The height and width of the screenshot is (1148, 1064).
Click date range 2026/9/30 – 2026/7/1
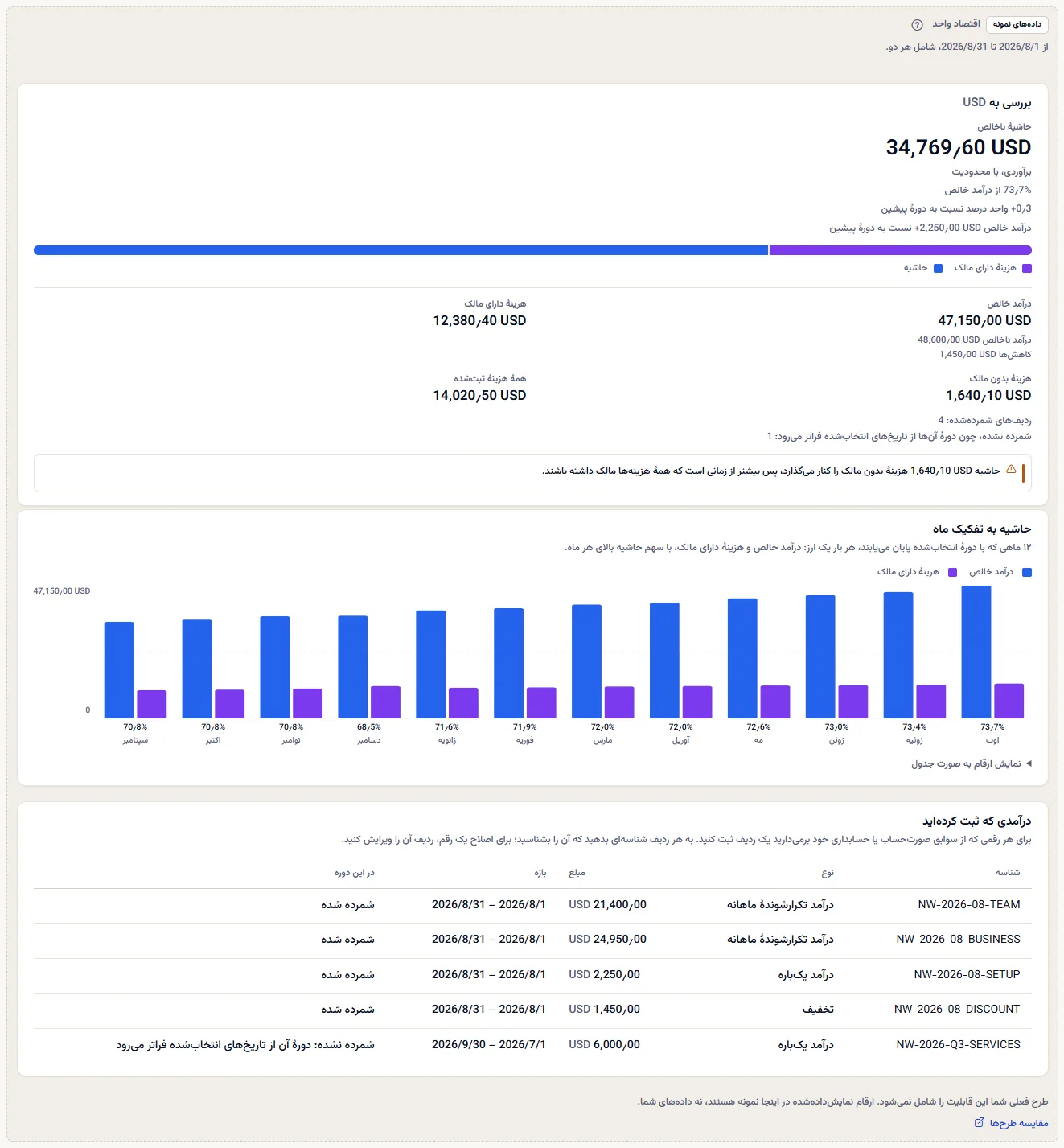click(488, 1045)
